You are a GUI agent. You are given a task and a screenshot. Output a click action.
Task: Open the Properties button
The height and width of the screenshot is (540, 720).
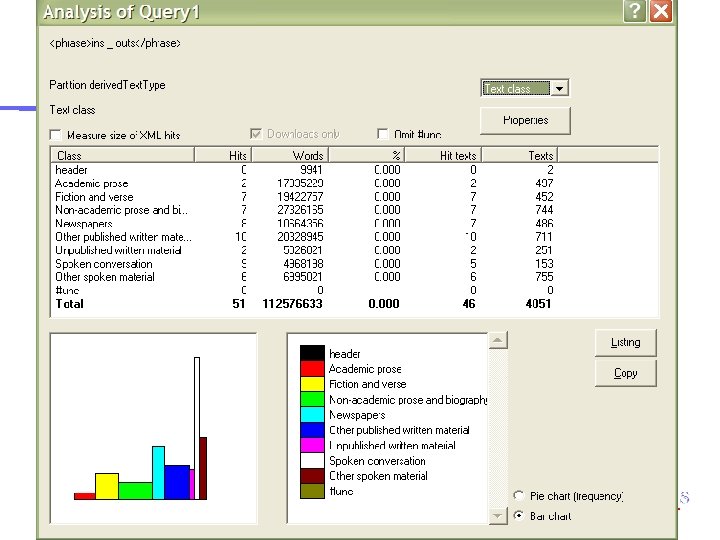525,120
